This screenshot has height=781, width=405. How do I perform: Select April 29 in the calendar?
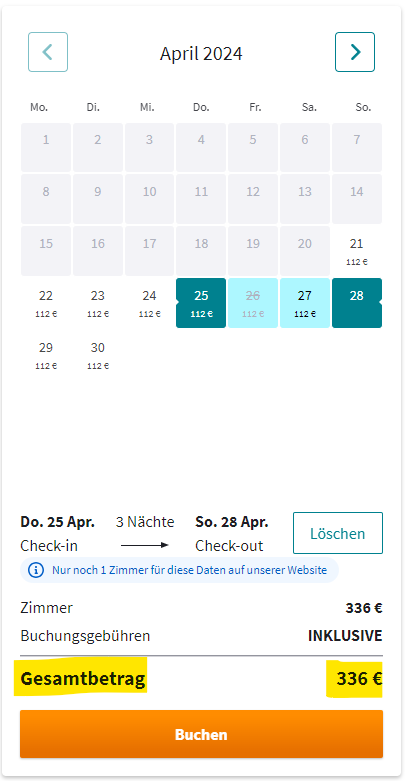(x=46, y=355)
